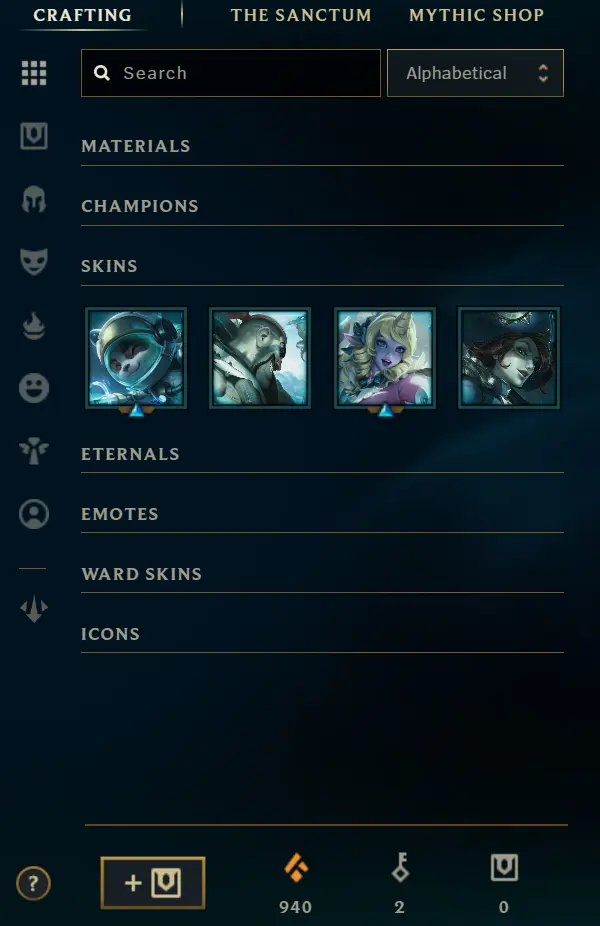
Task: Select the astronaut Teemo skin shard
Action: (x=136, y=357)
